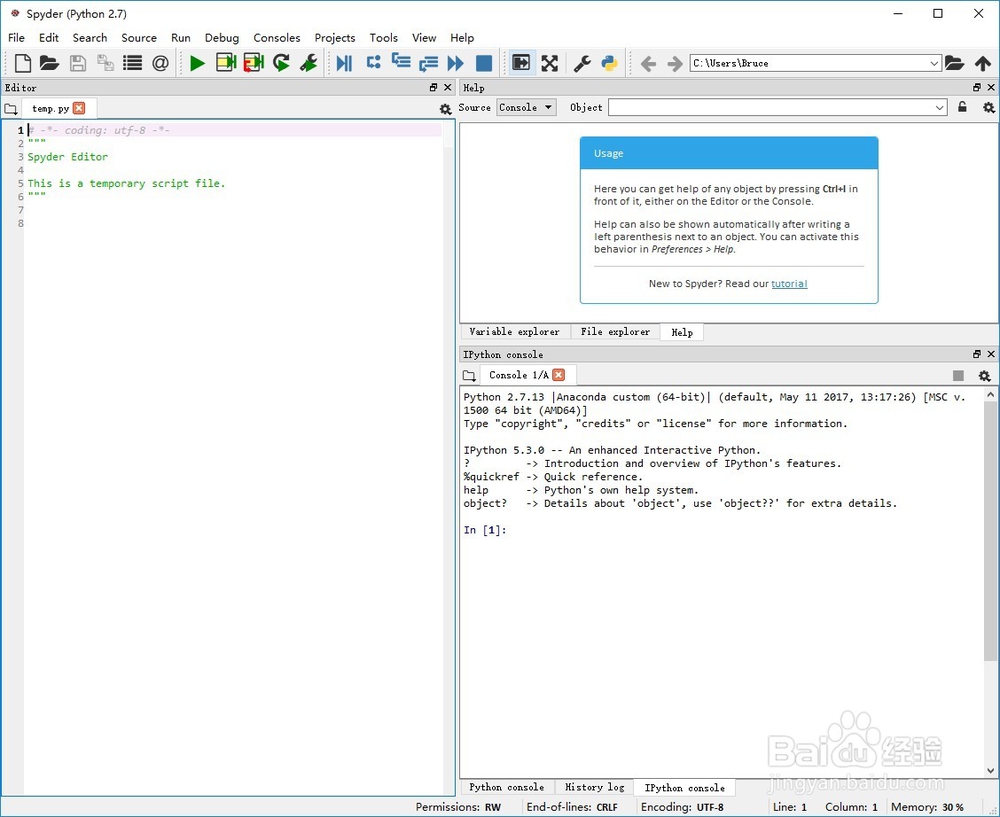The height and width of the screenshot is (817, 1000).
Task: Toggle fullscreen mode with the crossed-arrows icon
Action: click(x=550, y=63)
